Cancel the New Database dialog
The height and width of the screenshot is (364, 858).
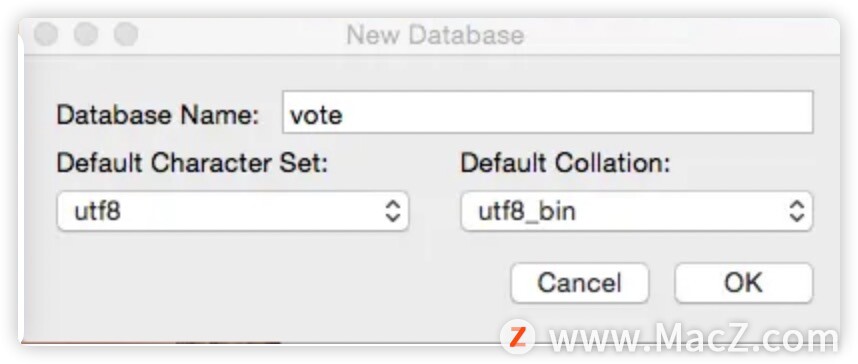click(x=579, y=283)
